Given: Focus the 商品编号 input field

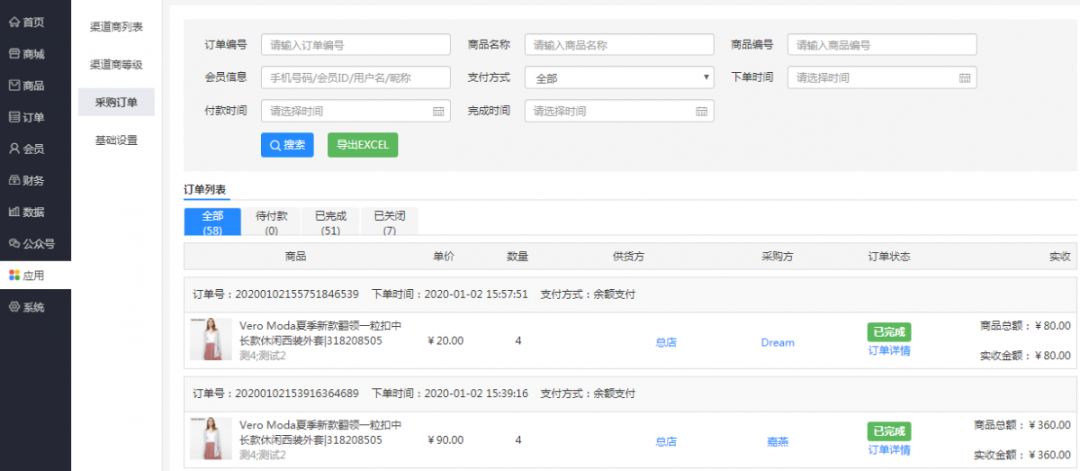Looking at the screenshot, I should pyautogui.click(x=882, y=45).
